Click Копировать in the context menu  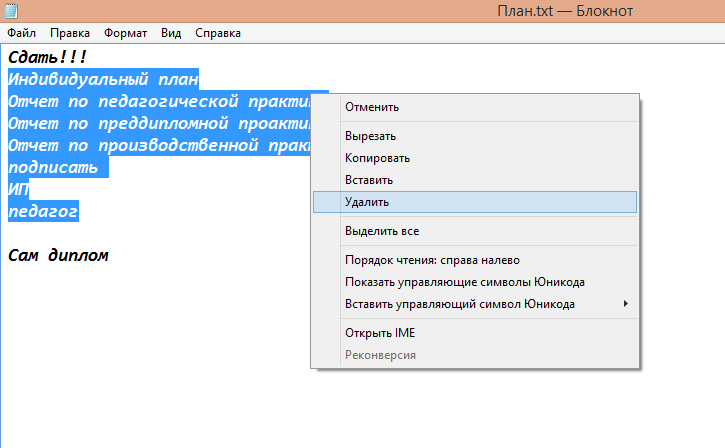point(377,158)
